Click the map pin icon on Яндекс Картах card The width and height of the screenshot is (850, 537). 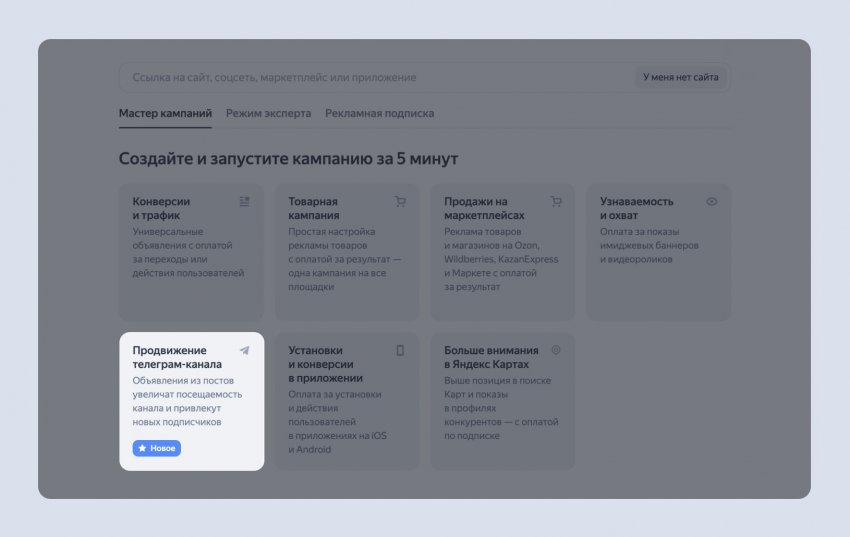tap(557, 351)
